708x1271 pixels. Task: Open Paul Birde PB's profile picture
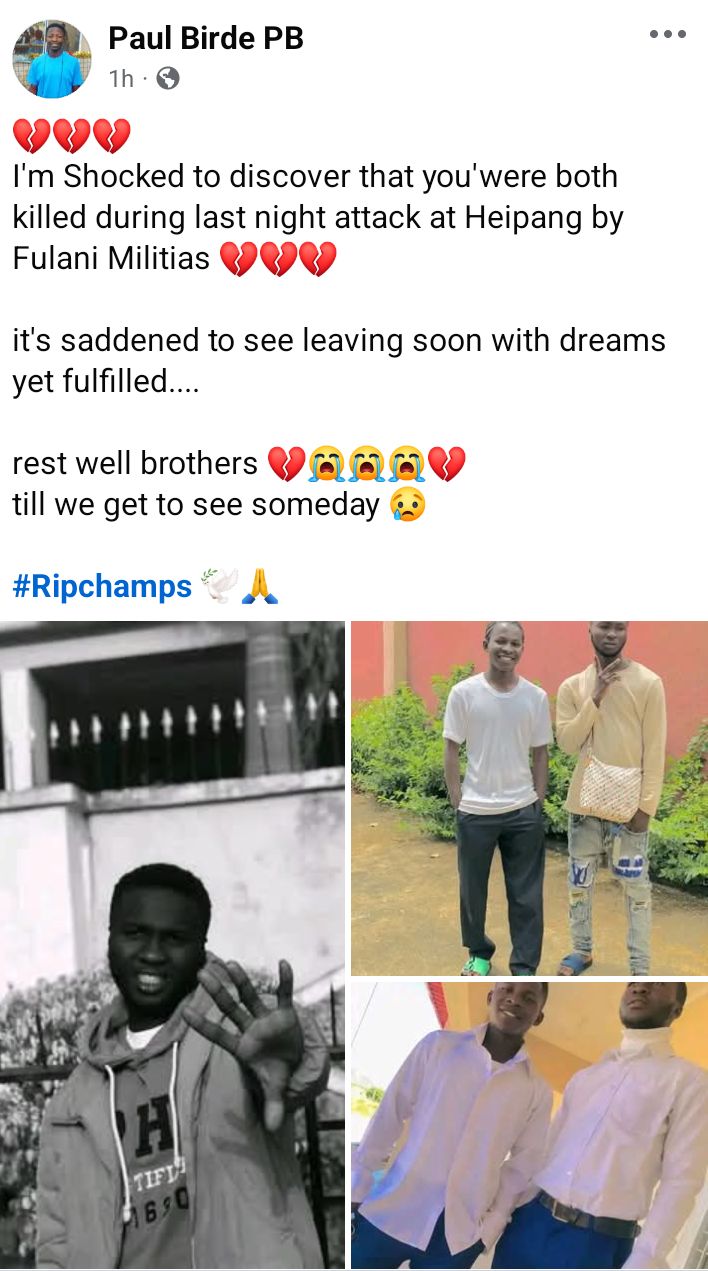[52, 59]
